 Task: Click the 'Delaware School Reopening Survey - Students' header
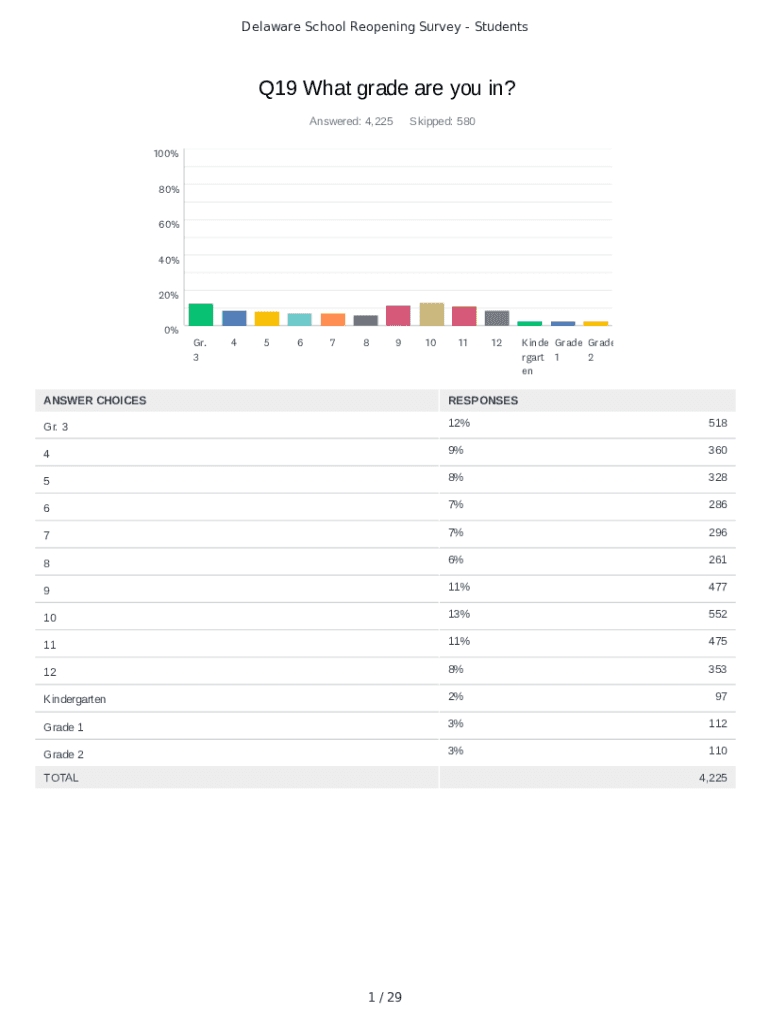[x=385, y=27]
